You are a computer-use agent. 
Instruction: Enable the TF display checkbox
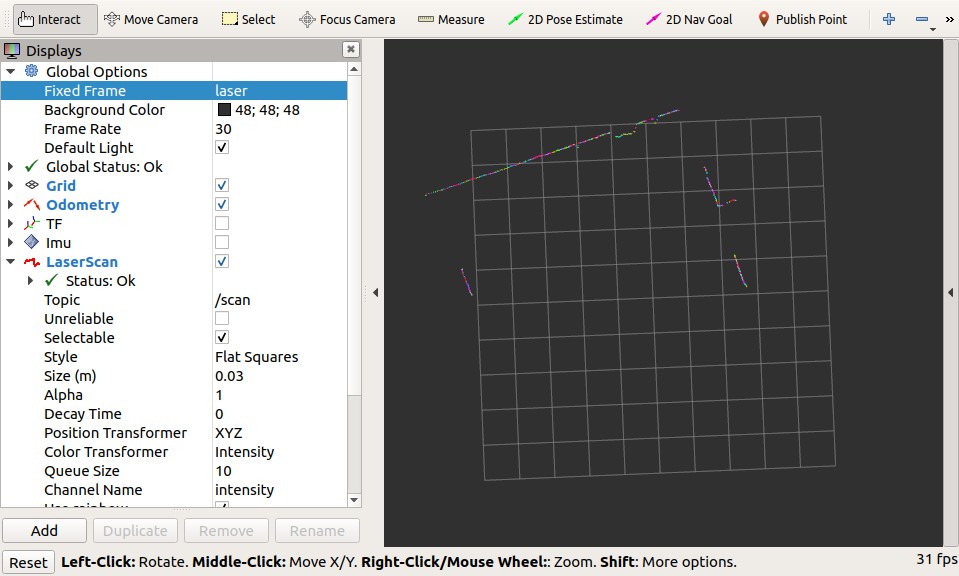click(x=222, y=223)
